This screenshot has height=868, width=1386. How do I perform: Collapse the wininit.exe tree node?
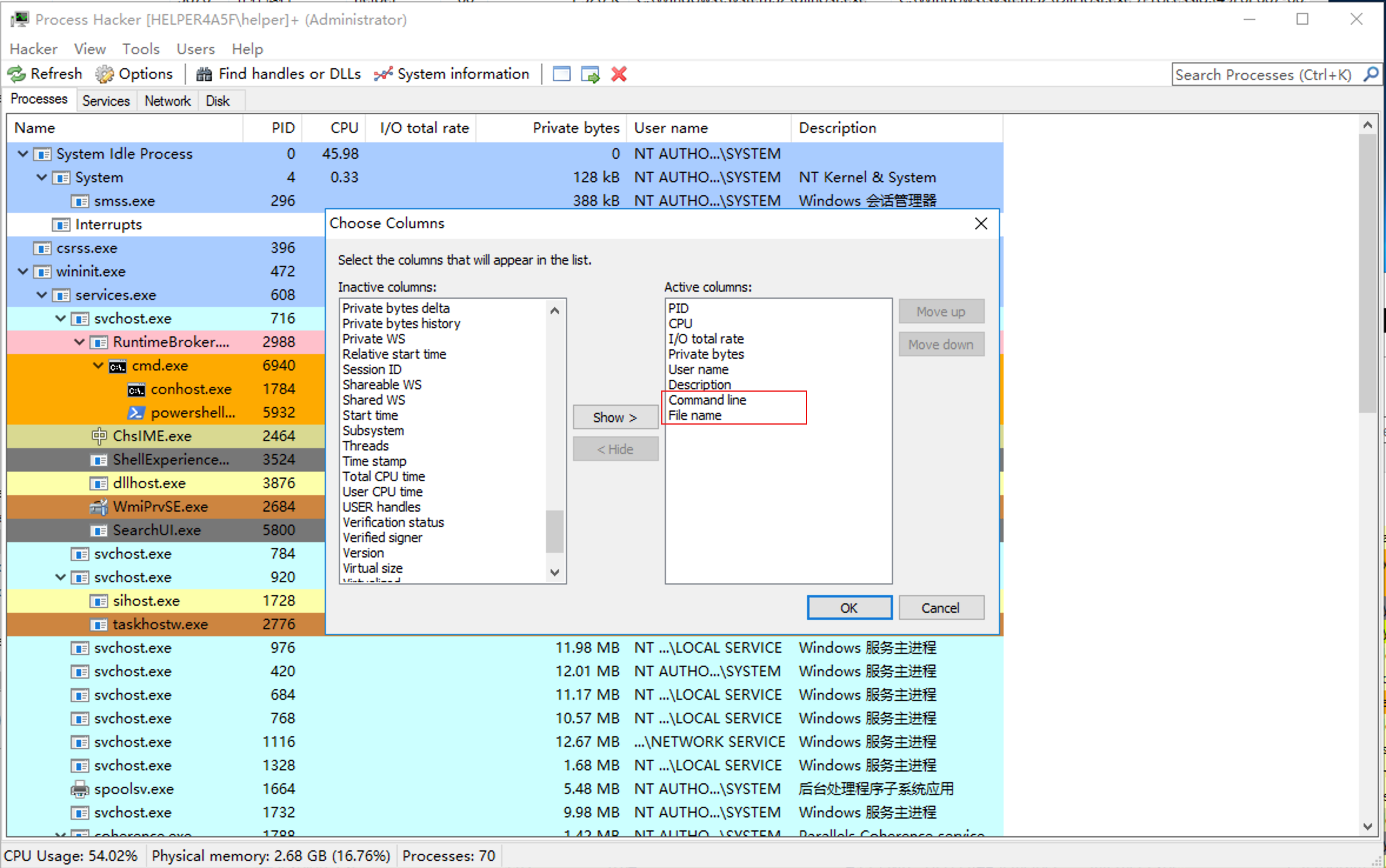pos(23,271)
